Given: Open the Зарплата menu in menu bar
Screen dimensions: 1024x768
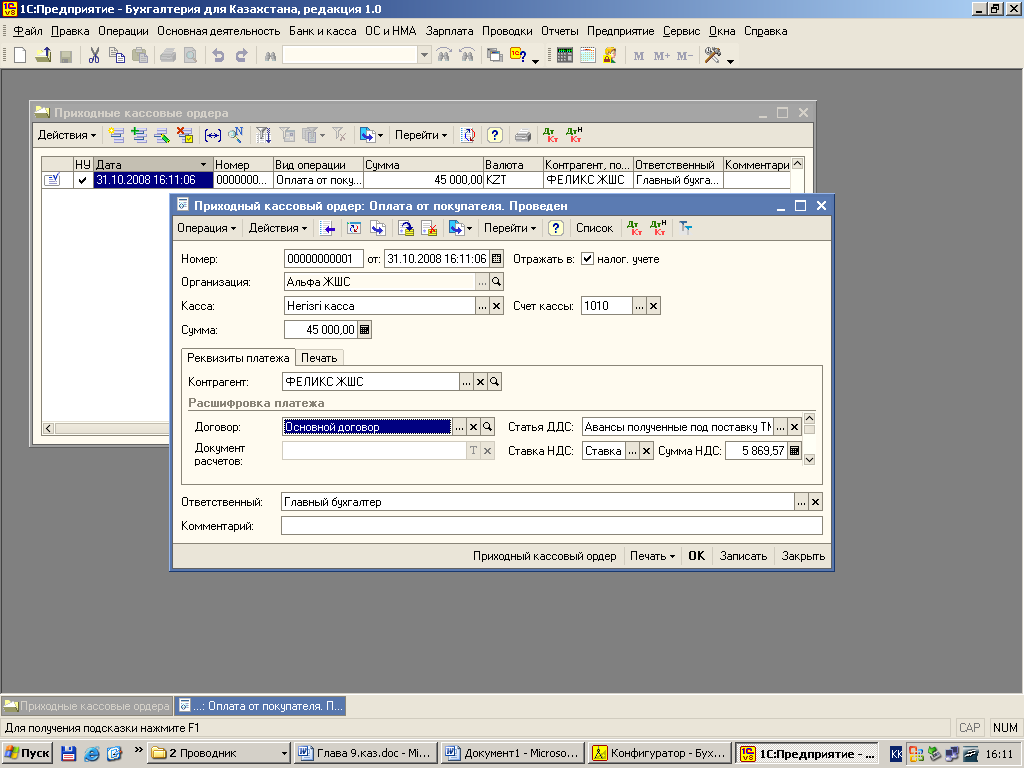Looking at the screenshot, I should [449, 31].
